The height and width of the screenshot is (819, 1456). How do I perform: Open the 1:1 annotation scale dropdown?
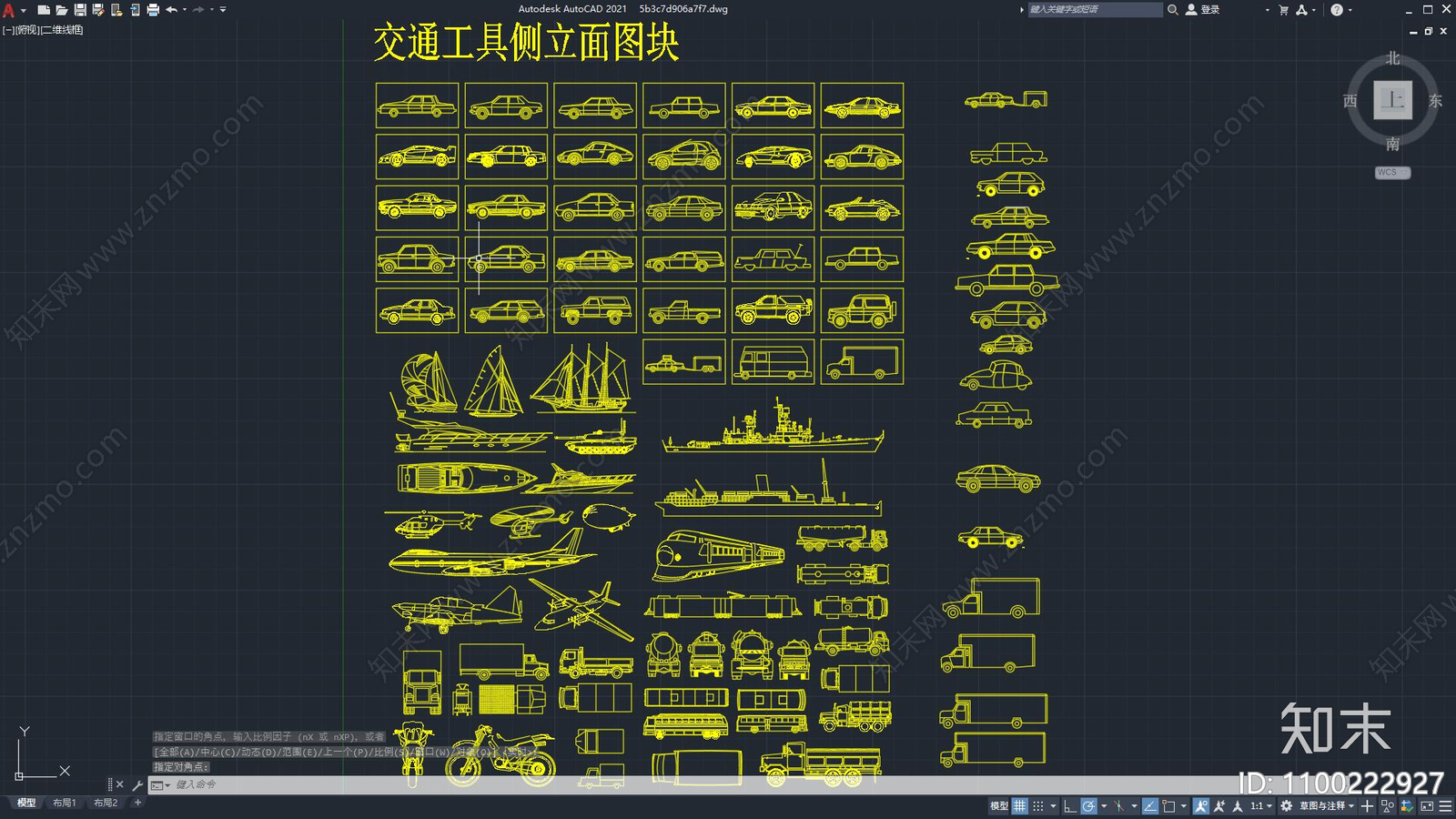(1260, 806)
